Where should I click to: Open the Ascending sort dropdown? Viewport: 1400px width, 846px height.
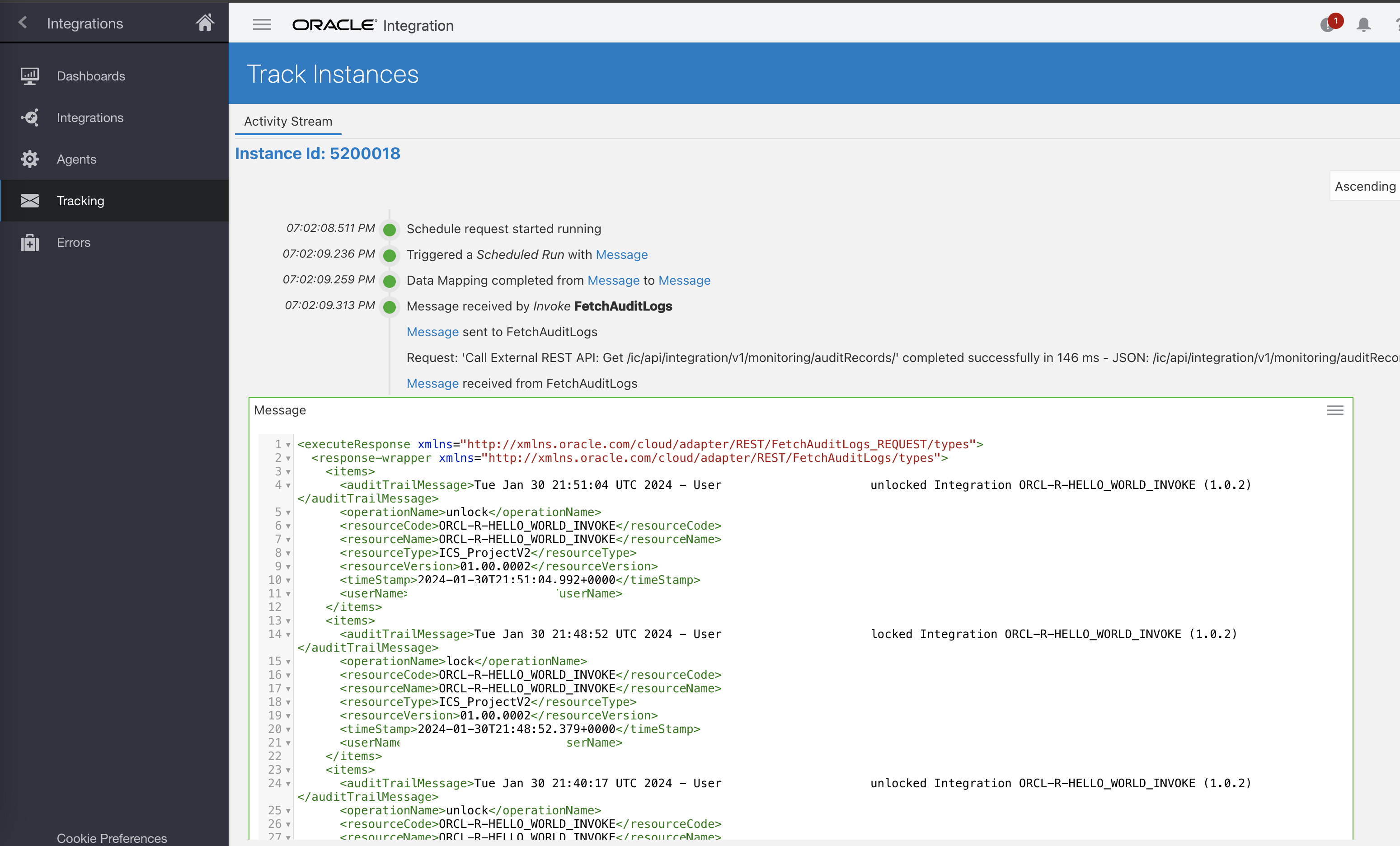pos(1365,186)
